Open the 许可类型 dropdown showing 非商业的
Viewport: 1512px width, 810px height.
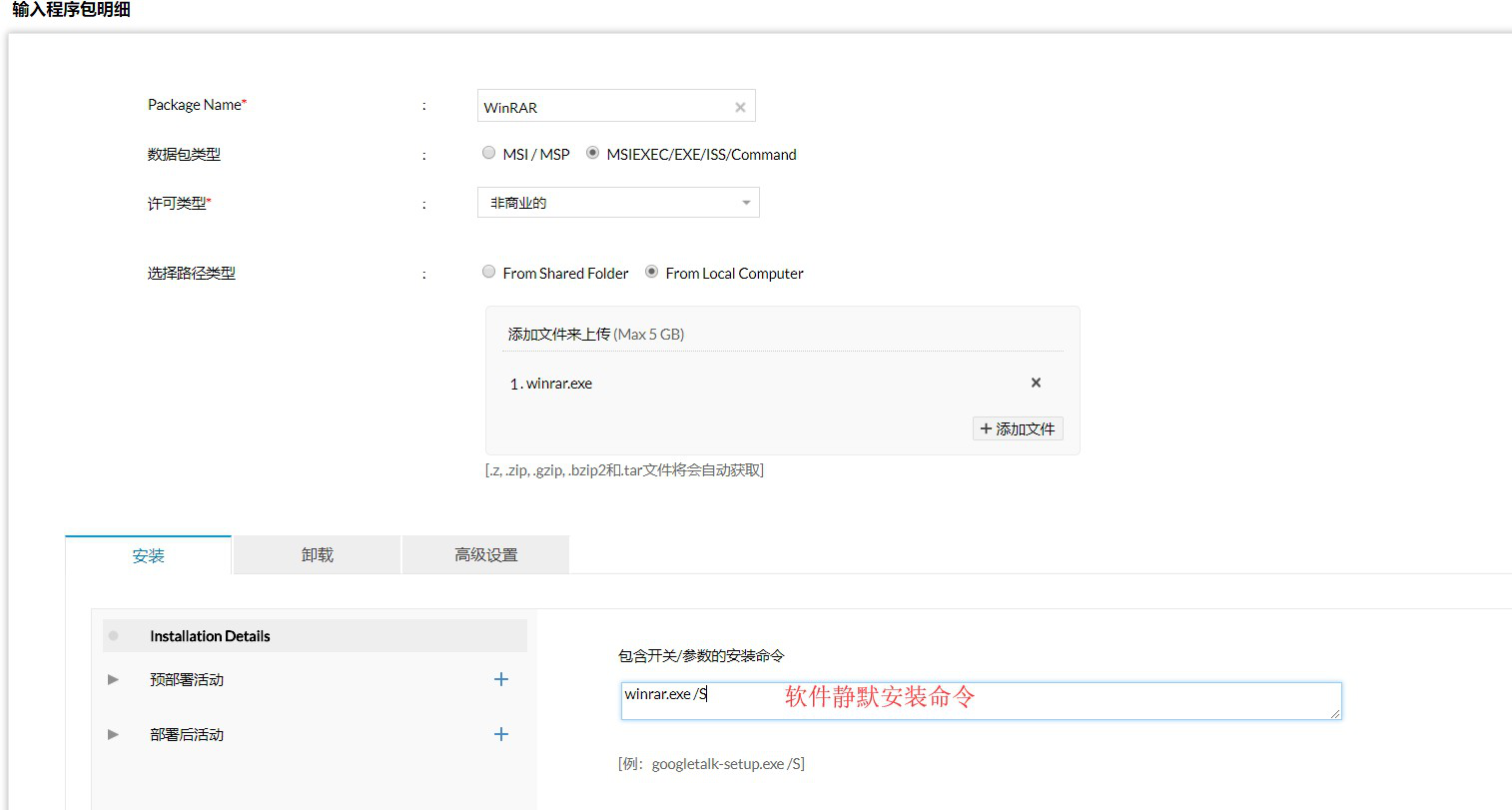tap(618, 203)
